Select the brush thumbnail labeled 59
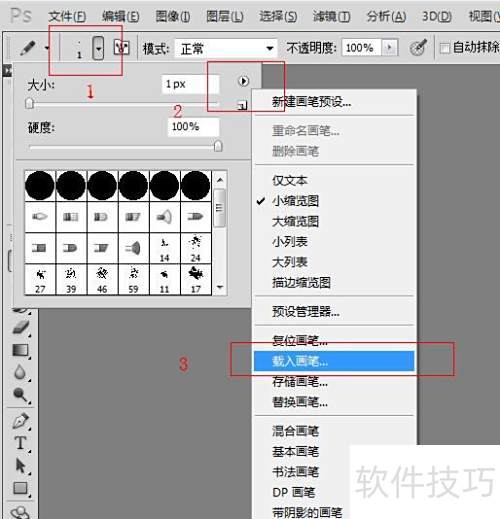This screenshot has height=519, width=500. coord(133,280)
